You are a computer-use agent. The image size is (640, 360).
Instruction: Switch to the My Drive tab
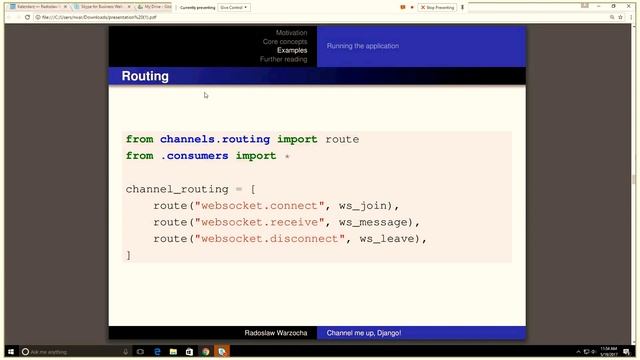(x=154, y=7)
